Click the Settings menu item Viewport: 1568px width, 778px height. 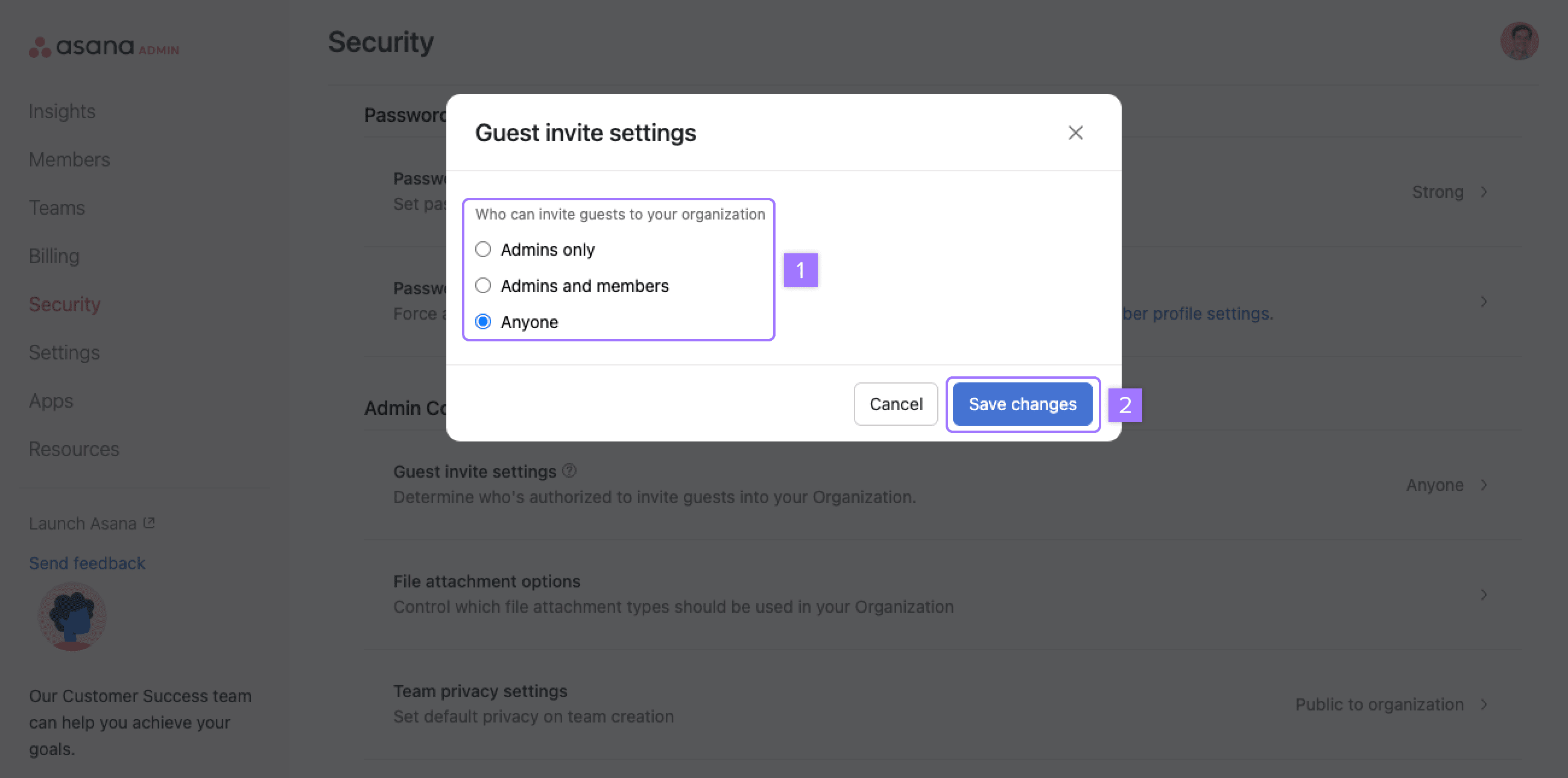coord(64,351)
